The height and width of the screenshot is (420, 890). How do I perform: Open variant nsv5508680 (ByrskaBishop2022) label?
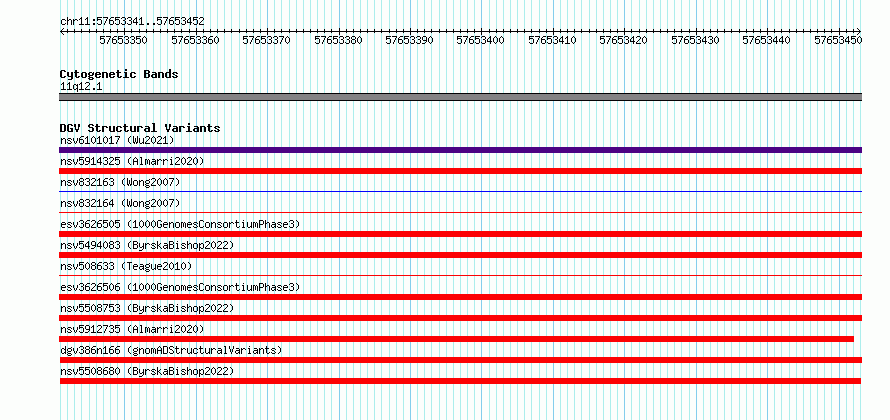(x=147, y=371)
